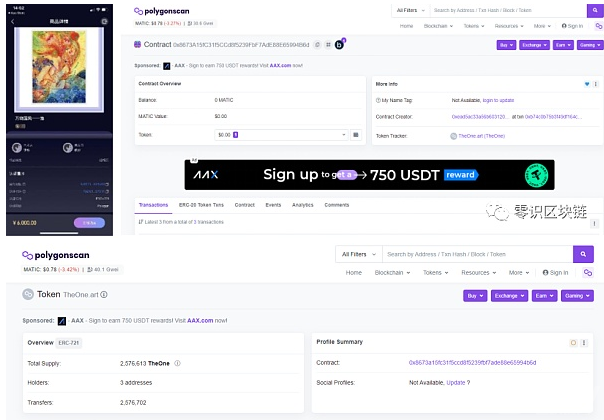Open Blockscan chat 'b' icon
Image resolution: width=604 pixels, height=420 pixels.
[x=339, y=44]
